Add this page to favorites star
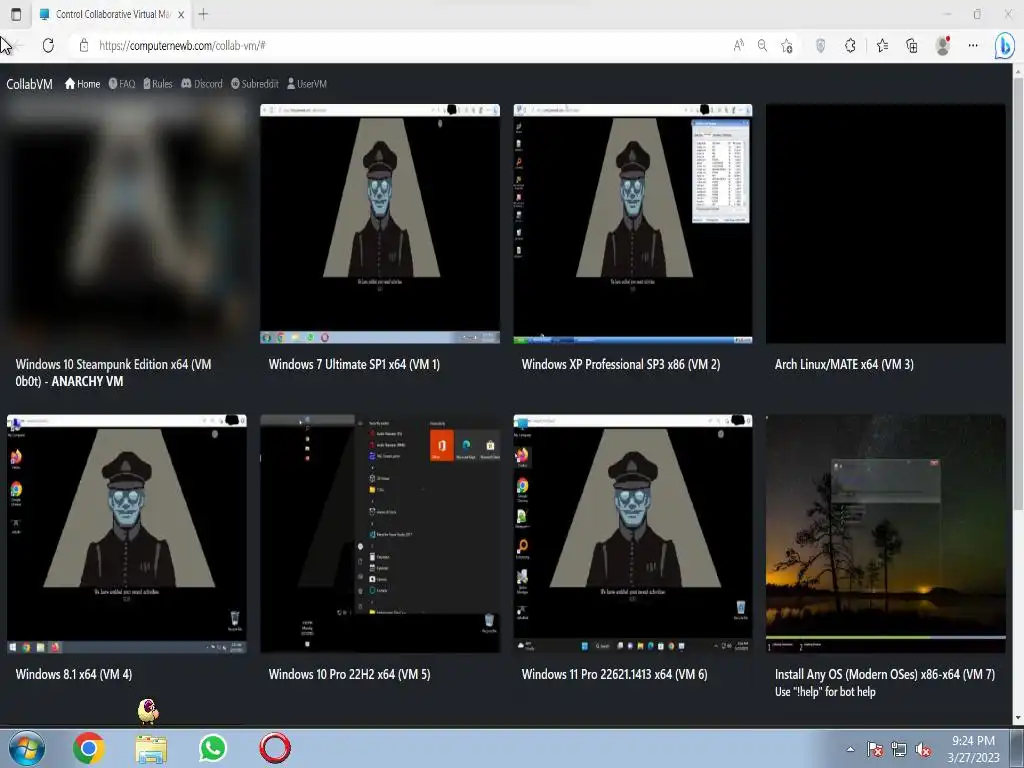Image resolution: width=1024 pixels, height=768 pixels. [x=787, y=45]
